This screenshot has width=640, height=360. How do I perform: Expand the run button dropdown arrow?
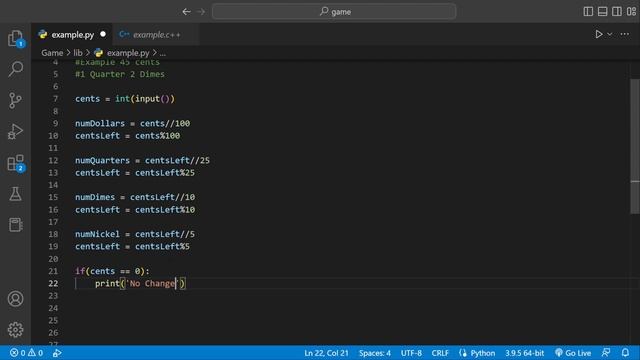(x=609, y=34)
